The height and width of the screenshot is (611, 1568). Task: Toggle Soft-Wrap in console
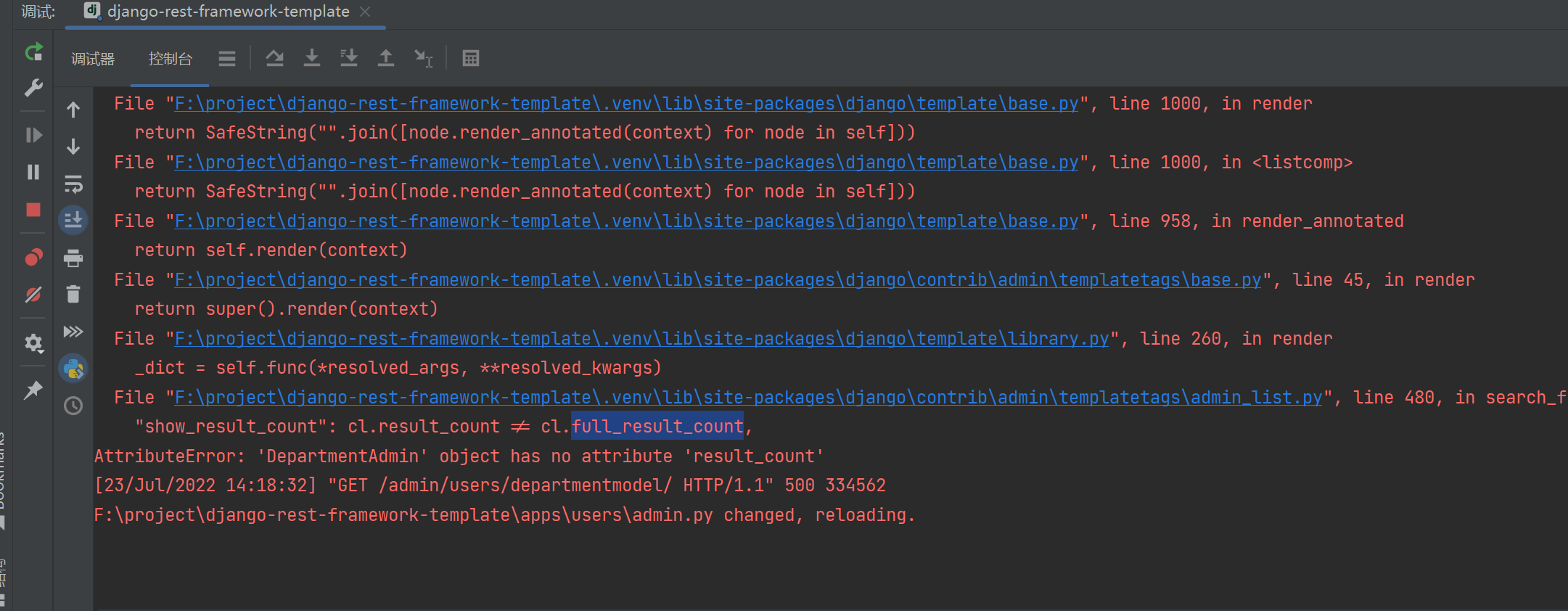coord(73,184)
